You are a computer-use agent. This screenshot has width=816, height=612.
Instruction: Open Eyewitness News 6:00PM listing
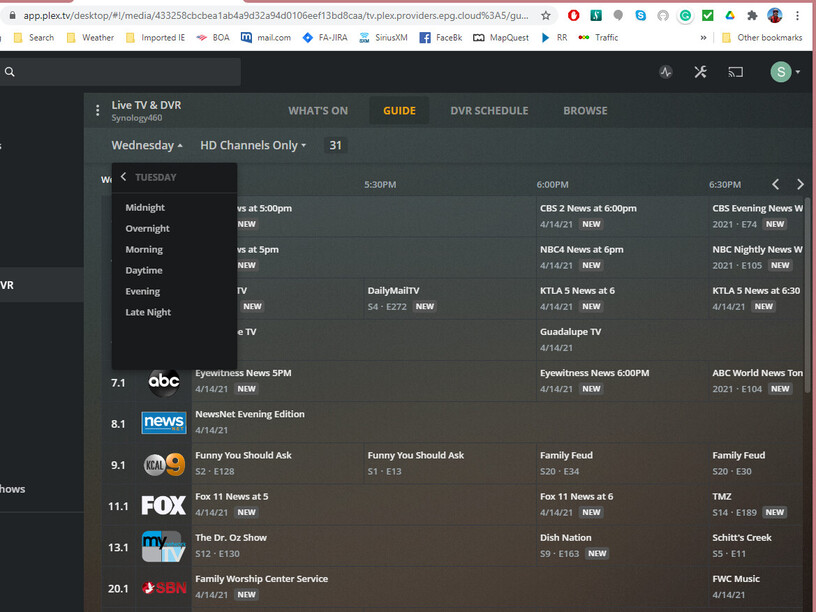(622, 380)
